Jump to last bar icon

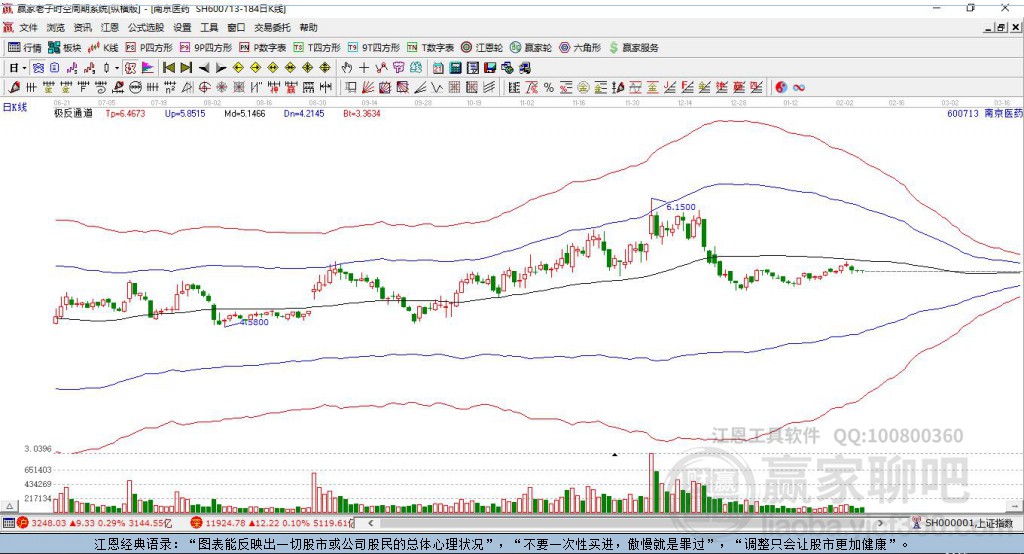[186, 68]
